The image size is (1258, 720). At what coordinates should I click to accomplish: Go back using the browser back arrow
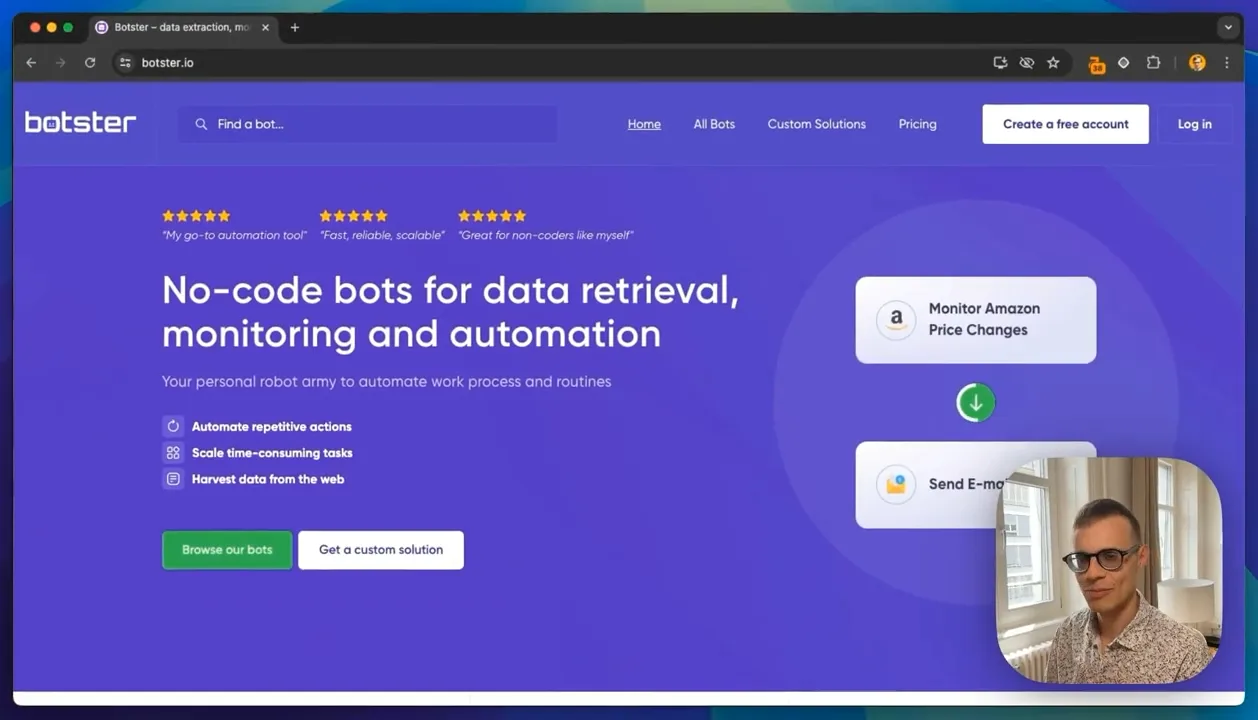click(31, 62)
